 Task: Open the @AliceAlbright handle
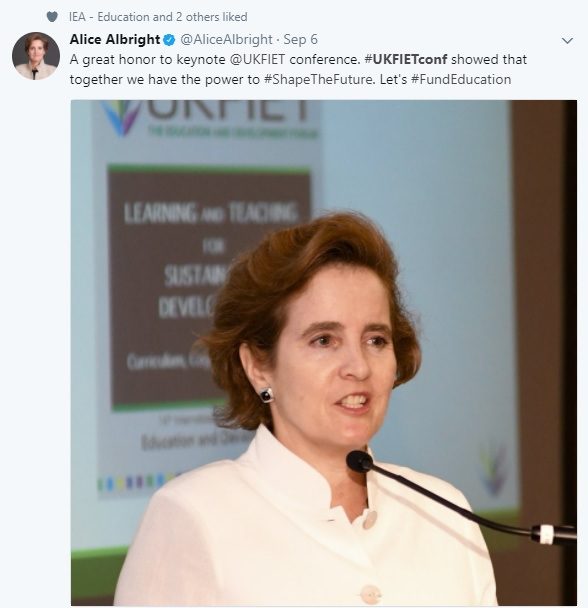click(x=227, y=40)
